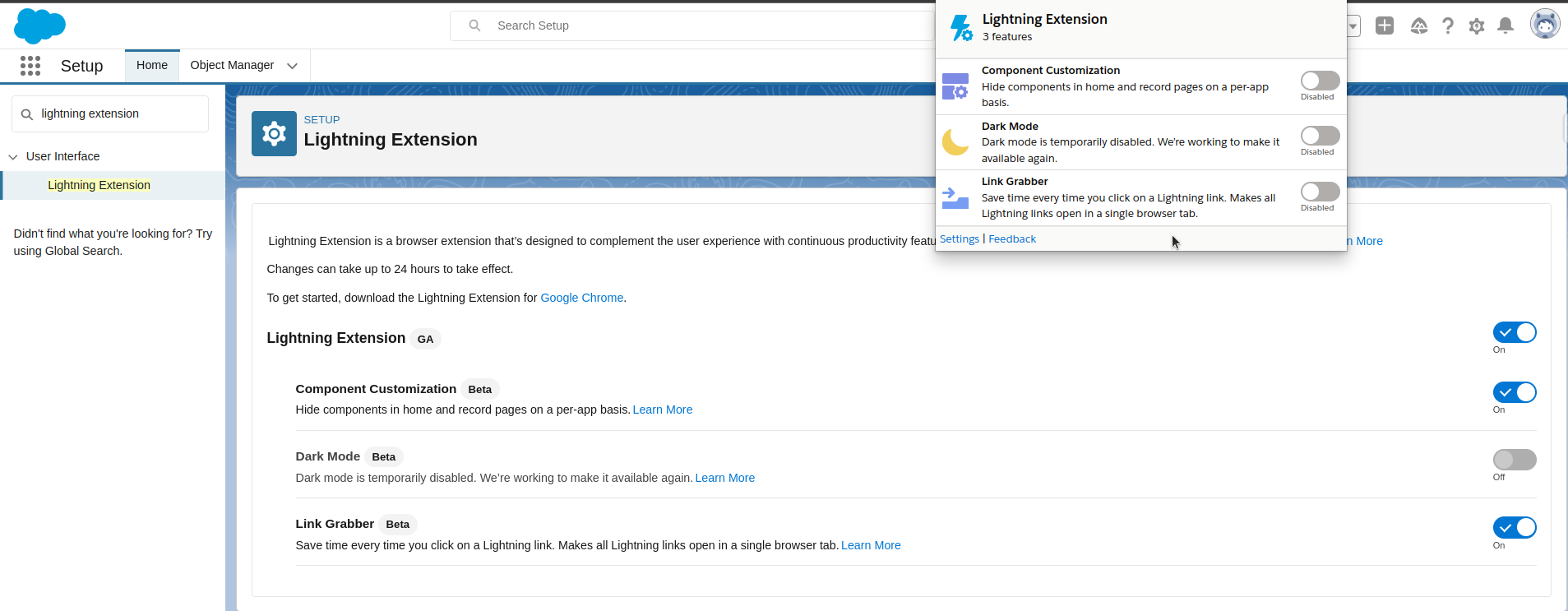Click the 'Beta' badge next to Dark Mode
Screen dimensions: 1568x611
click(x=383, y=456)
